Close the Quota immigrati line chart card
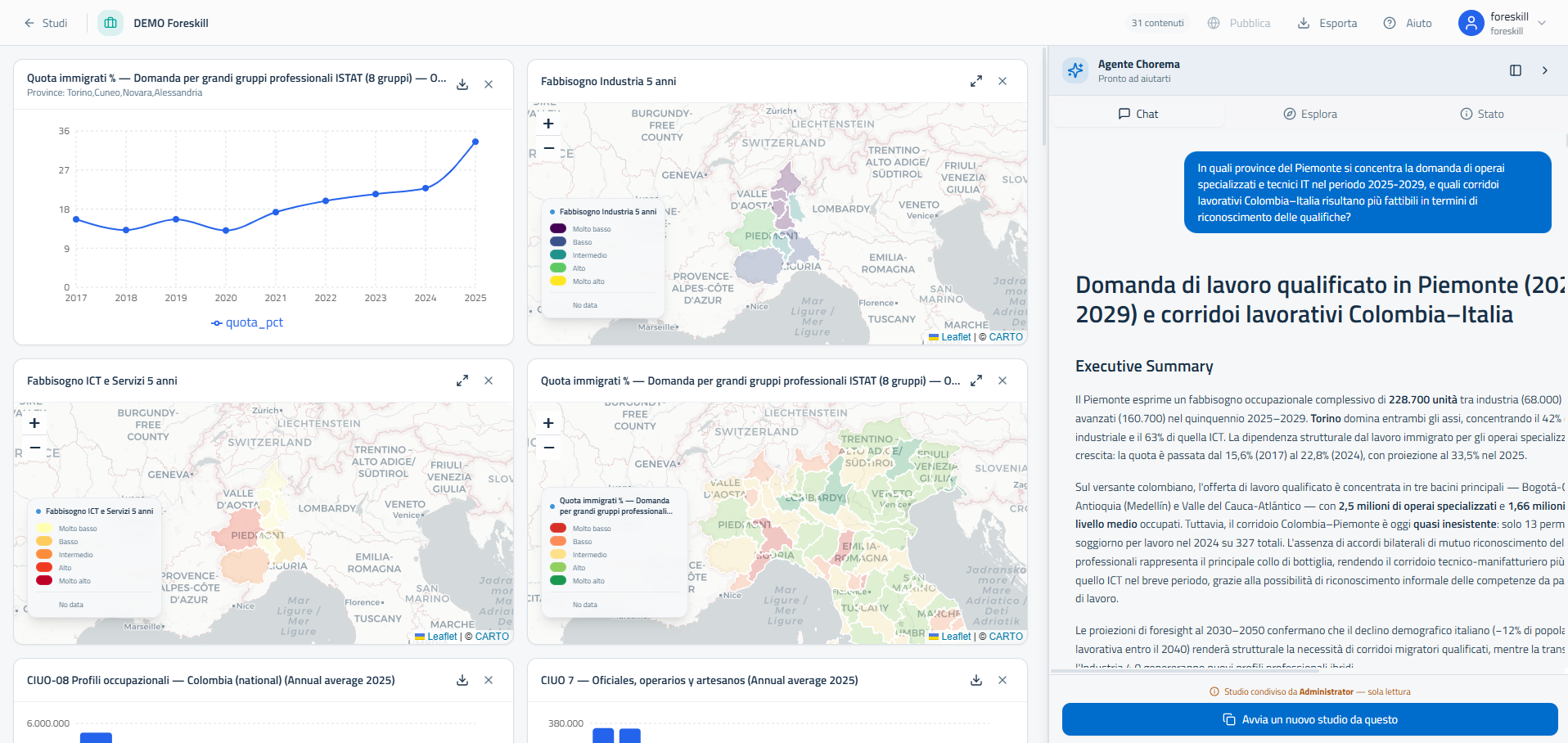 coord(489,84)
